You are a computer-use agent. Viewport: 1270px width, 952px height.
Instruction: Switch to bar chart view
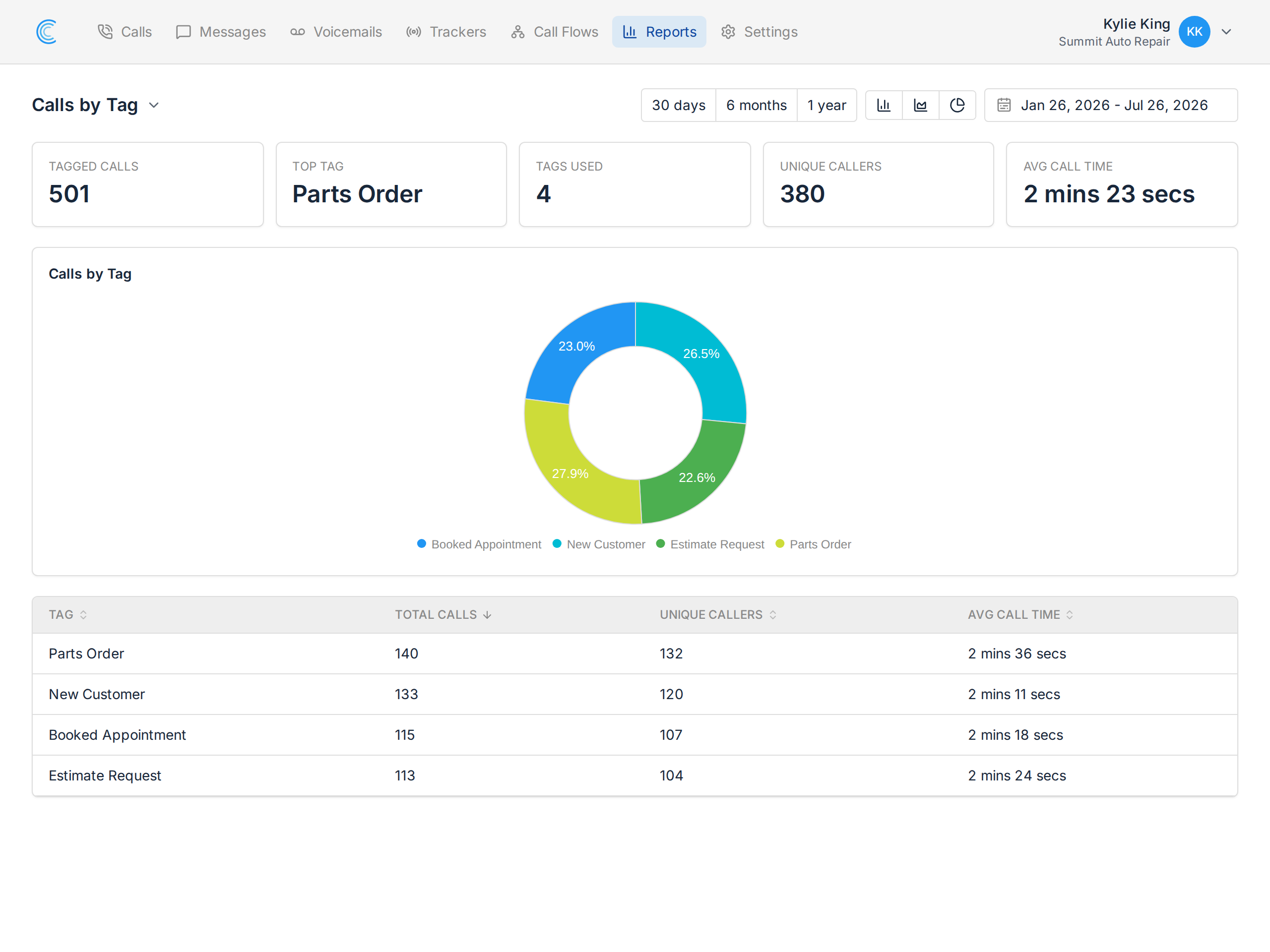coord(884,105)
